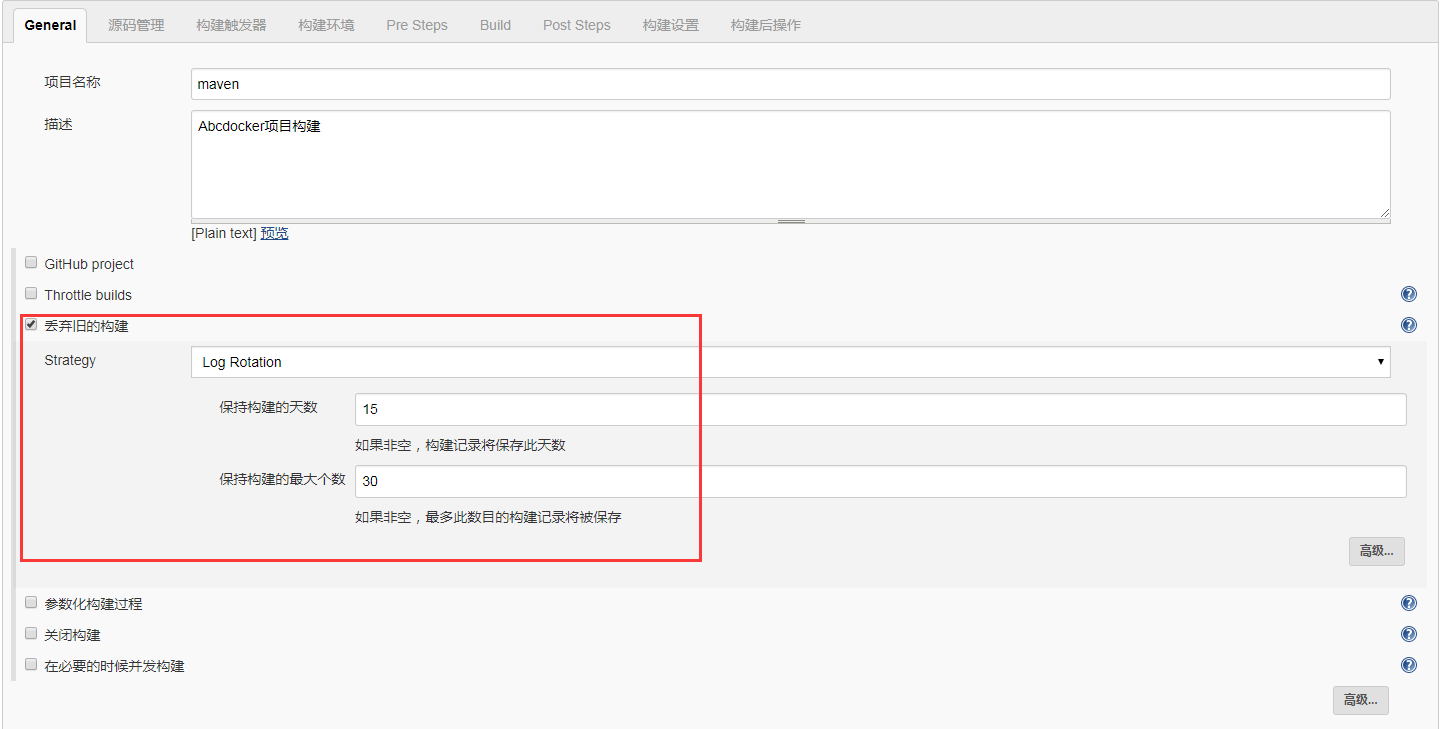1442x729 pixels.
Task: Select the General tab
Action: click(50, 25)
